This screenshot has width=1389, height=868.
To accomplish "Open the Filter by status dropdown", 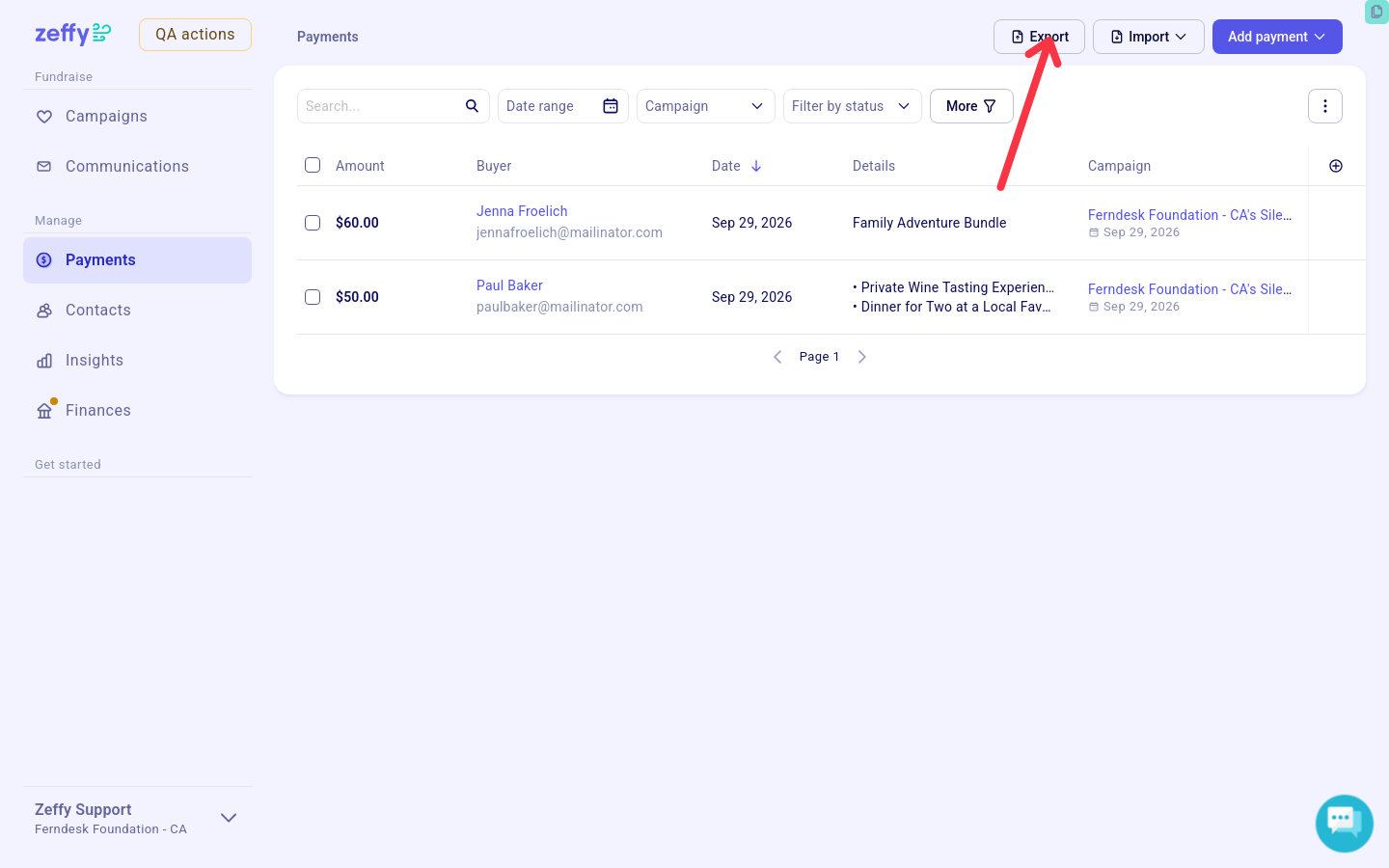I will pyautogui.click(x=853, y=106).
